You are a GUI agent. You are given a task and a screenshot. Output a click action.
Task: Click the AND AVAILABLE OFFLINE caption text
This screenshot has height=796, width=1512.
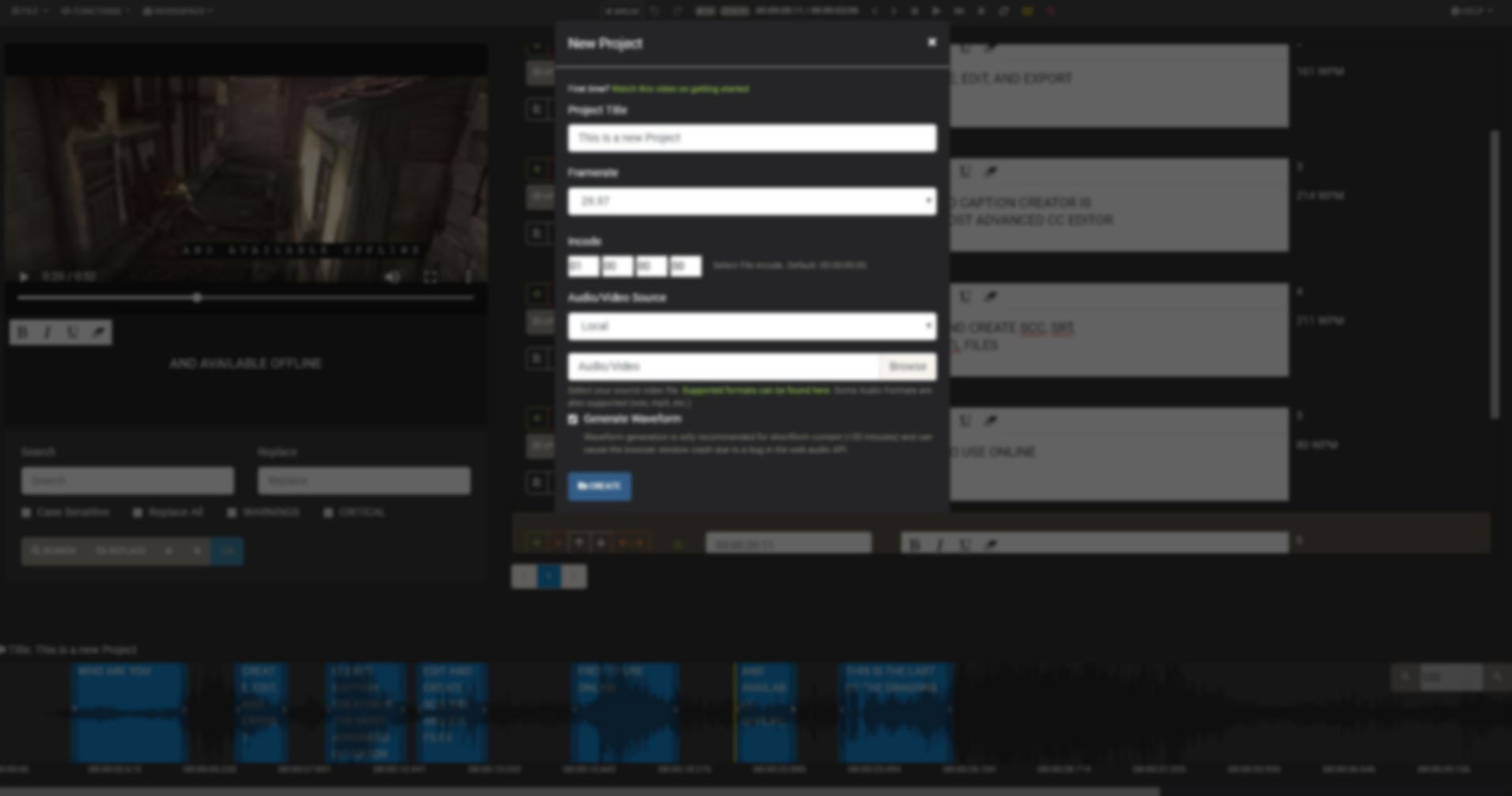(x=245, y=363)
